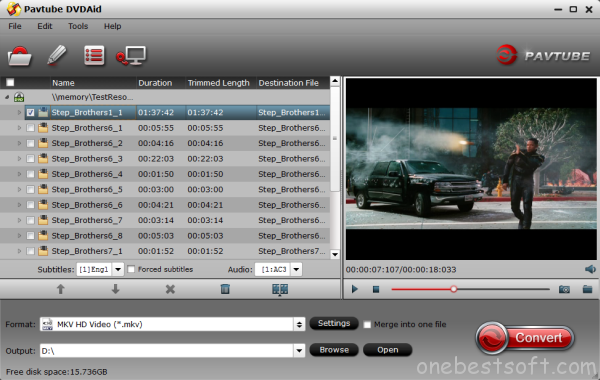The width and height of the screenshot is (600, 380).
Task: Open the Tools menu
Action: point(78,26)
